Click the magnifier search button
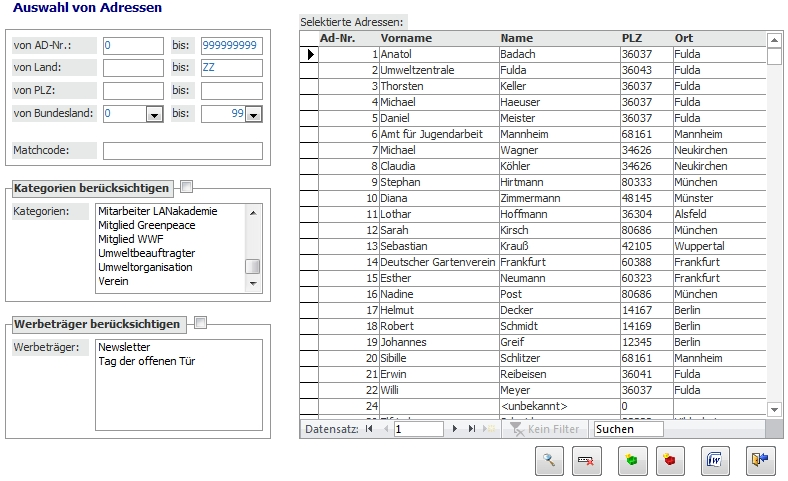Viewport: 788px width, 481px height. (x=549, y=460)
